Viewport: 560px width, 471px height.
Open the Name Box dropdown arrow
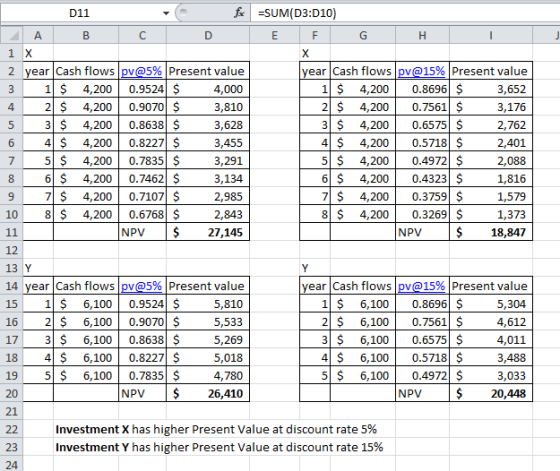pos(166,14)
